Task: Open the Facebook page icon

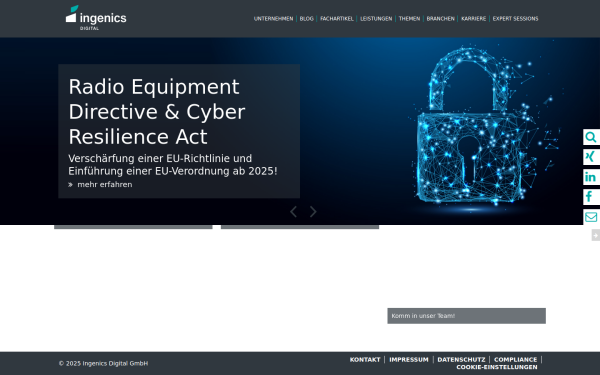Action: click(x=591, y=197)
